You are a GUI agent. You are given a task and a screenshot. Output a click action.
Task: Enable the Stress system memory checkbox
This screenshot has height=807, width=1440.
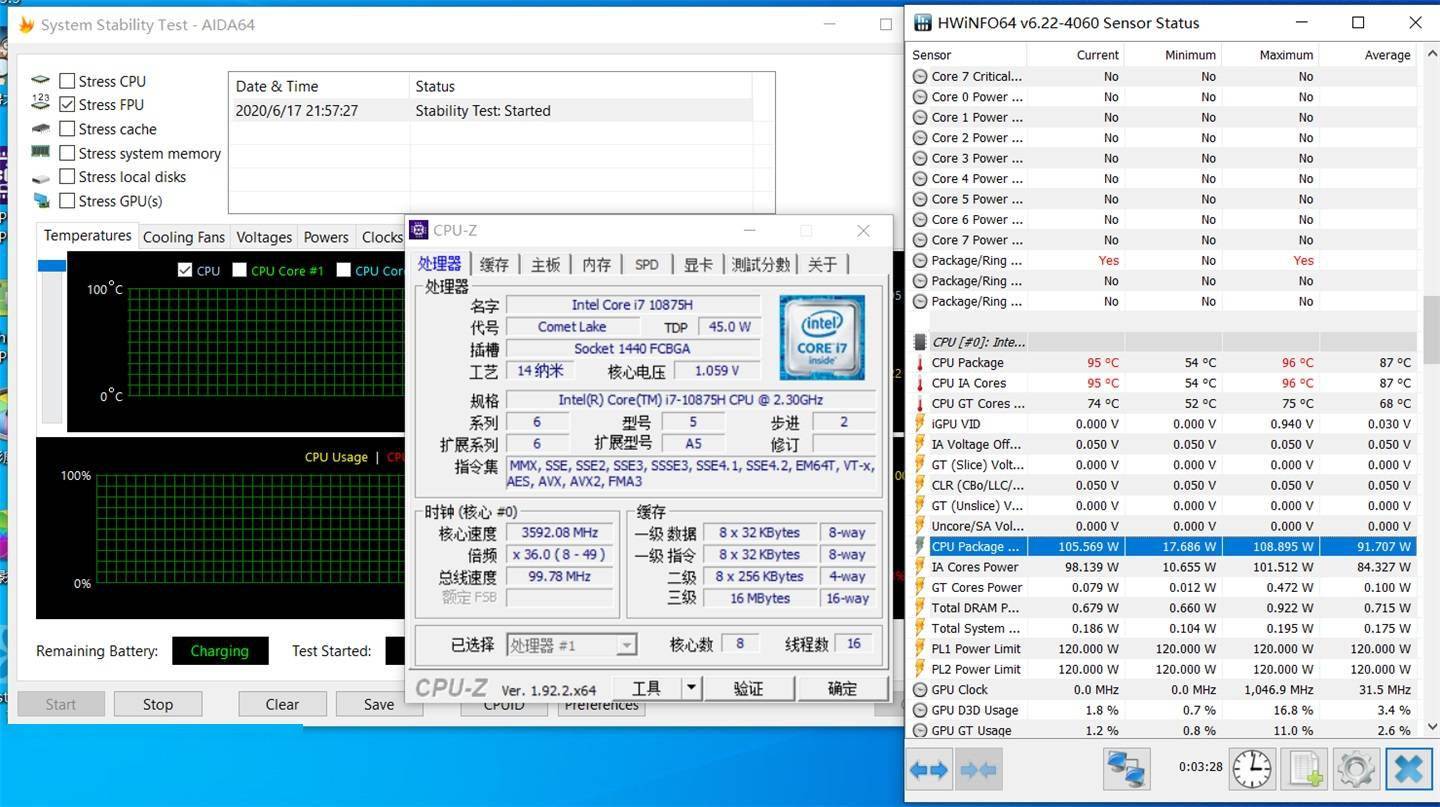[67, 153]
